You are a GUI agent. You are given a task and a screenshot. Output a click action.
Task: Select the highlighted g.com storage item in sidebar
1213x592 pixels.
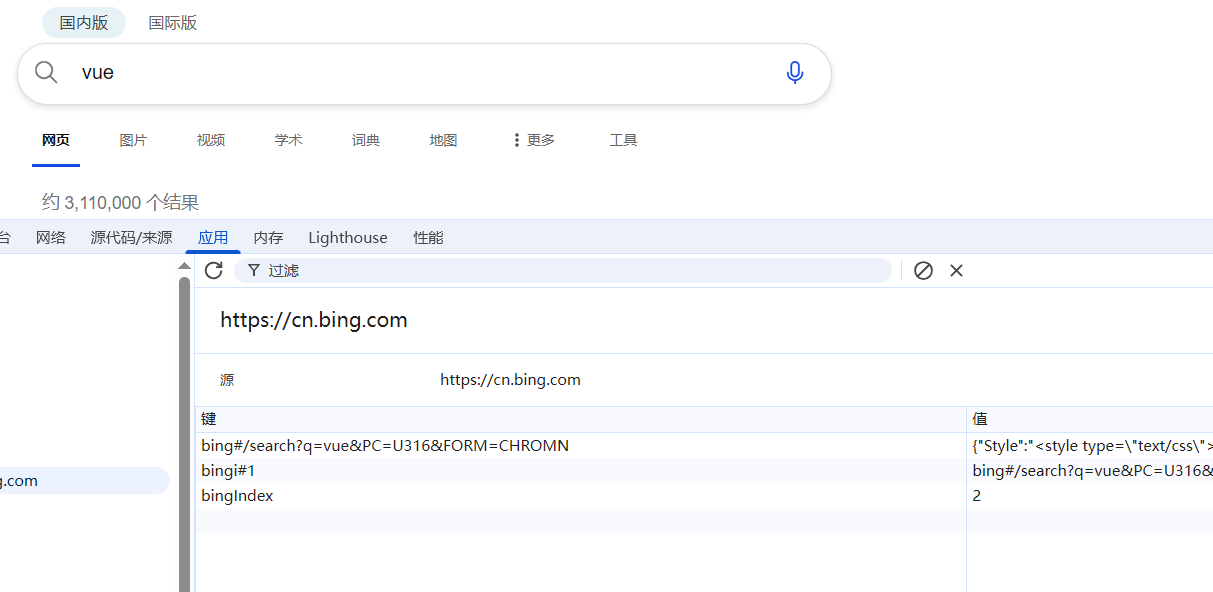click(85, 480)
